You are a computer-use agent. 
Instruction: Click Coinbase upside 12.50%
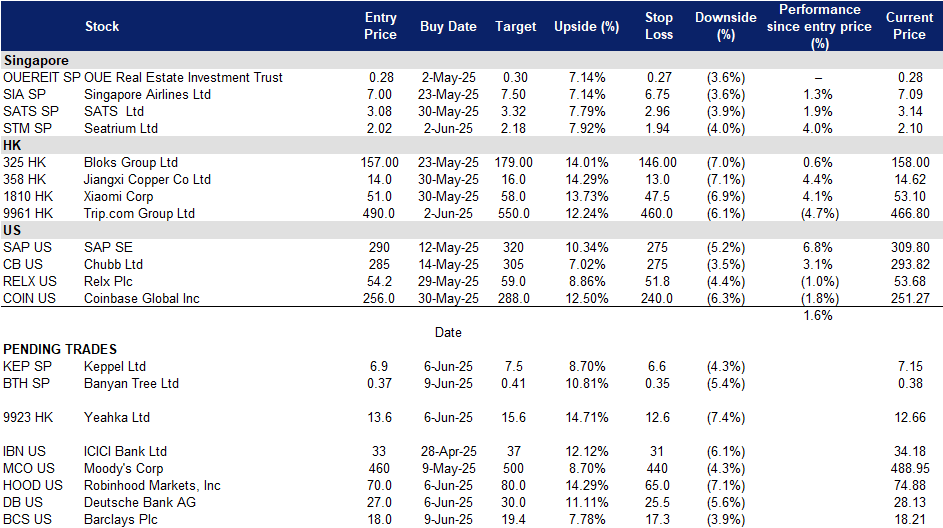[586, 298]
